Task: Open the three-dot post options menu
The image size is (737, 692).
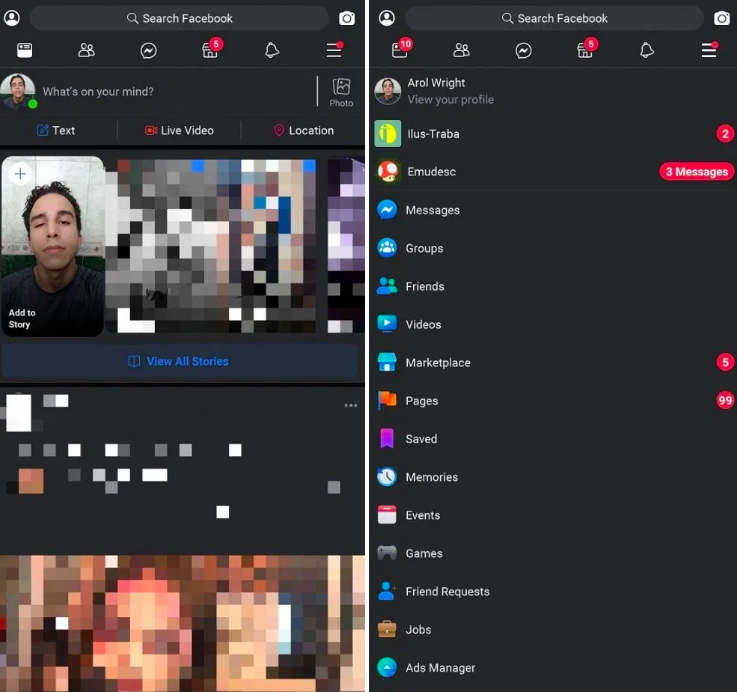Action: point(350,405)
